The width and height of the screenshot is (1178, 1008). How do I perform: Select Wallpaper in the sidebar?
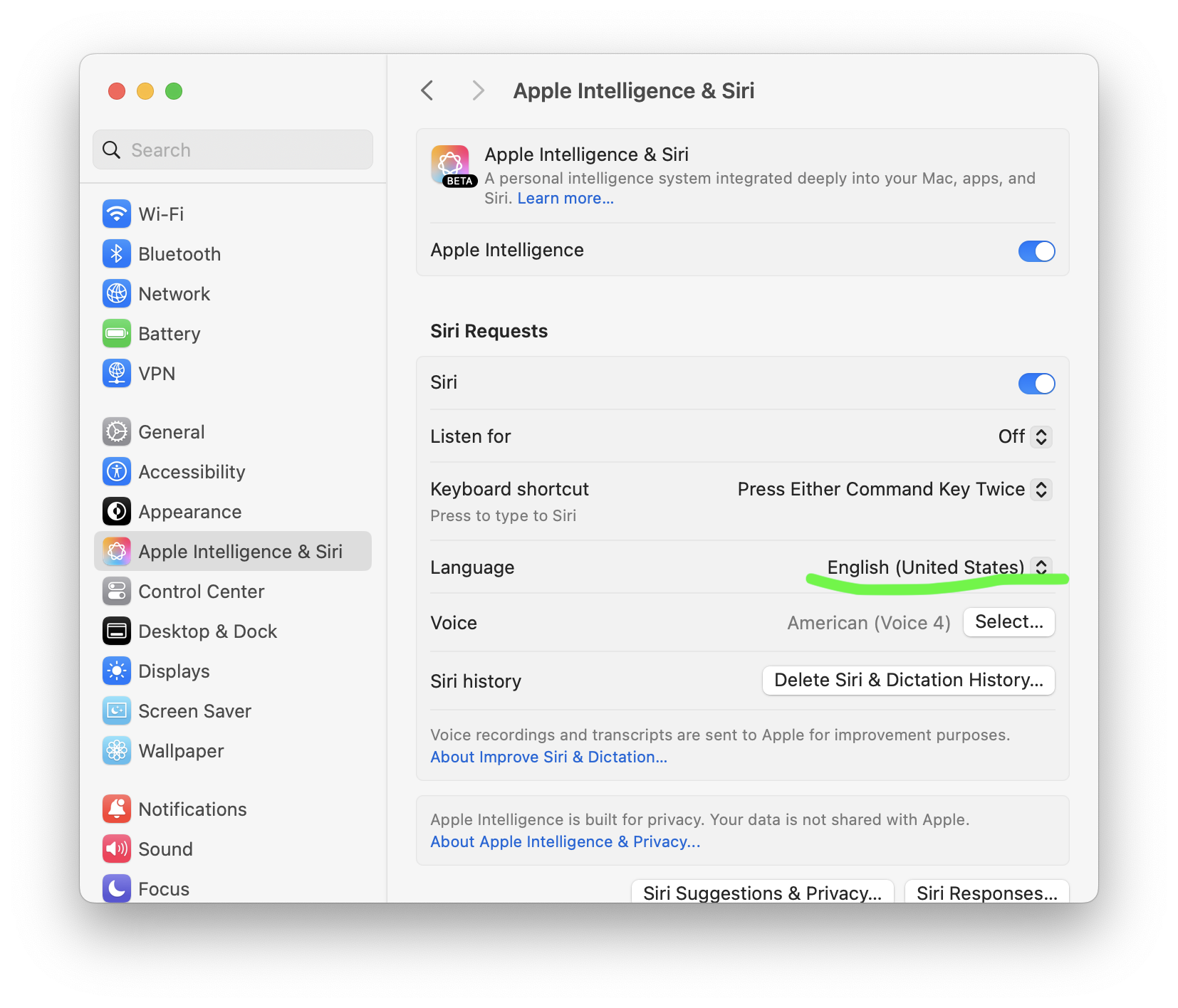(233, 750)
